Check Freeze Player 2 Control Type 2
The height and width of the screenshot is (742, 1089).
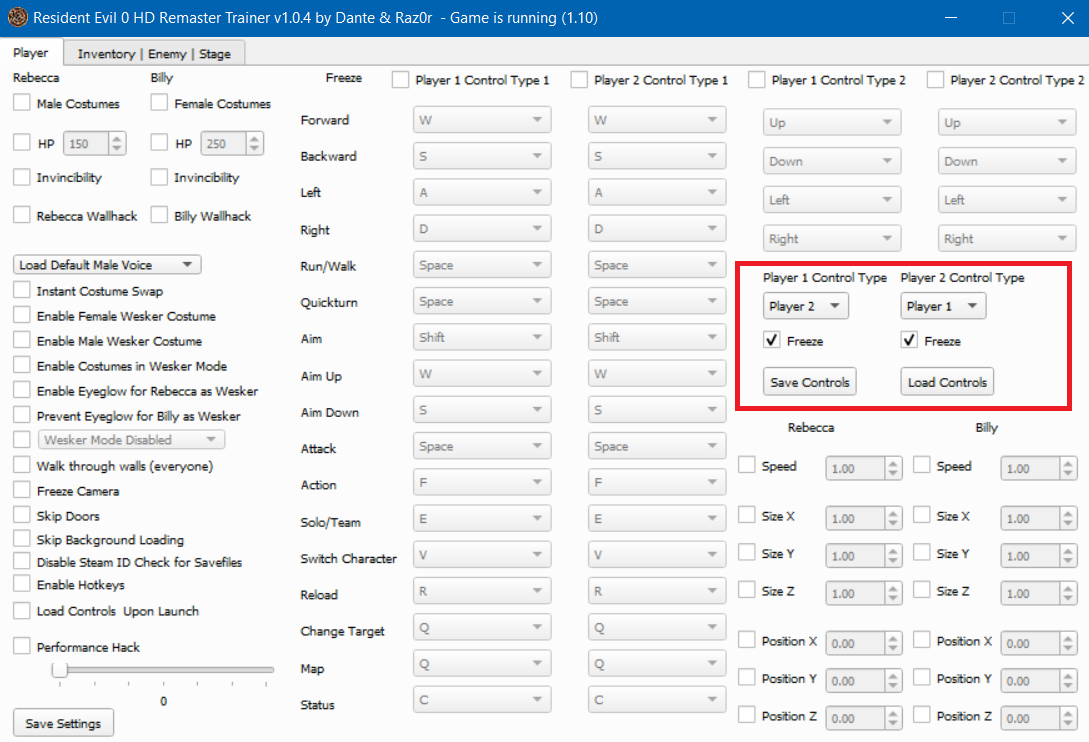936,79
